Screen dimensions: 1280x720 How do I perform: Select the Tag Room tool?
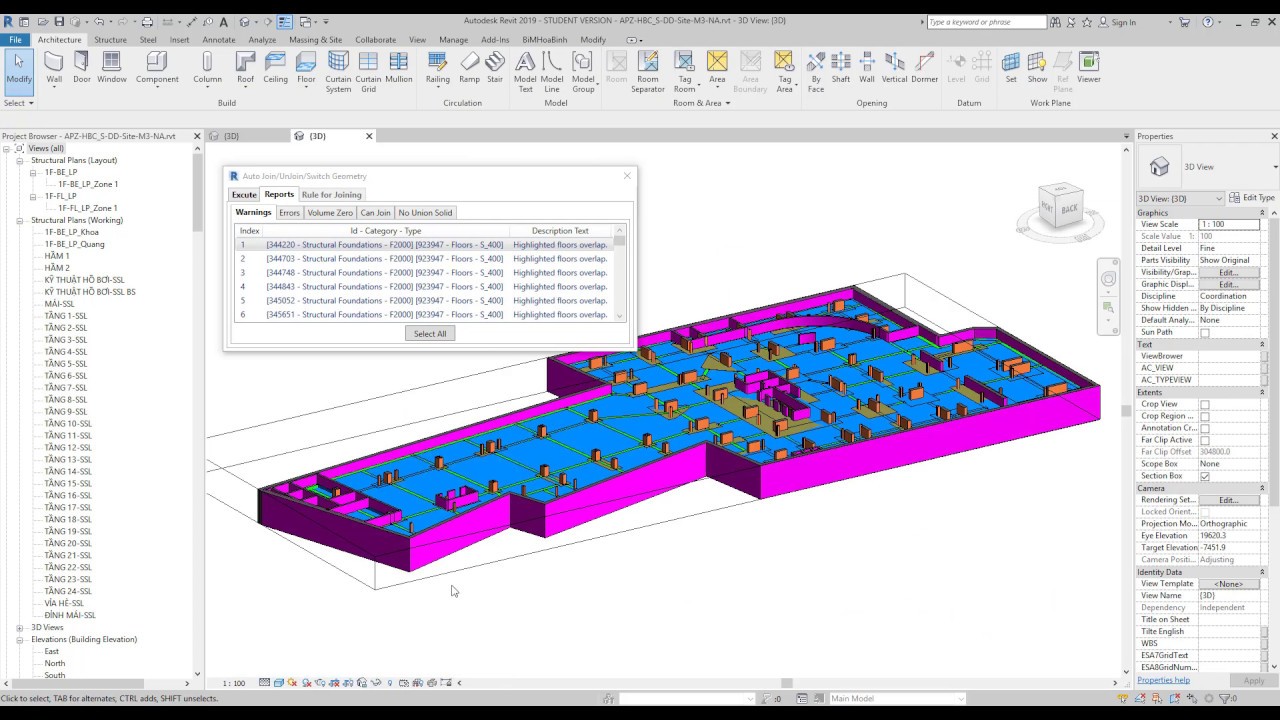(x=685, y=72)
